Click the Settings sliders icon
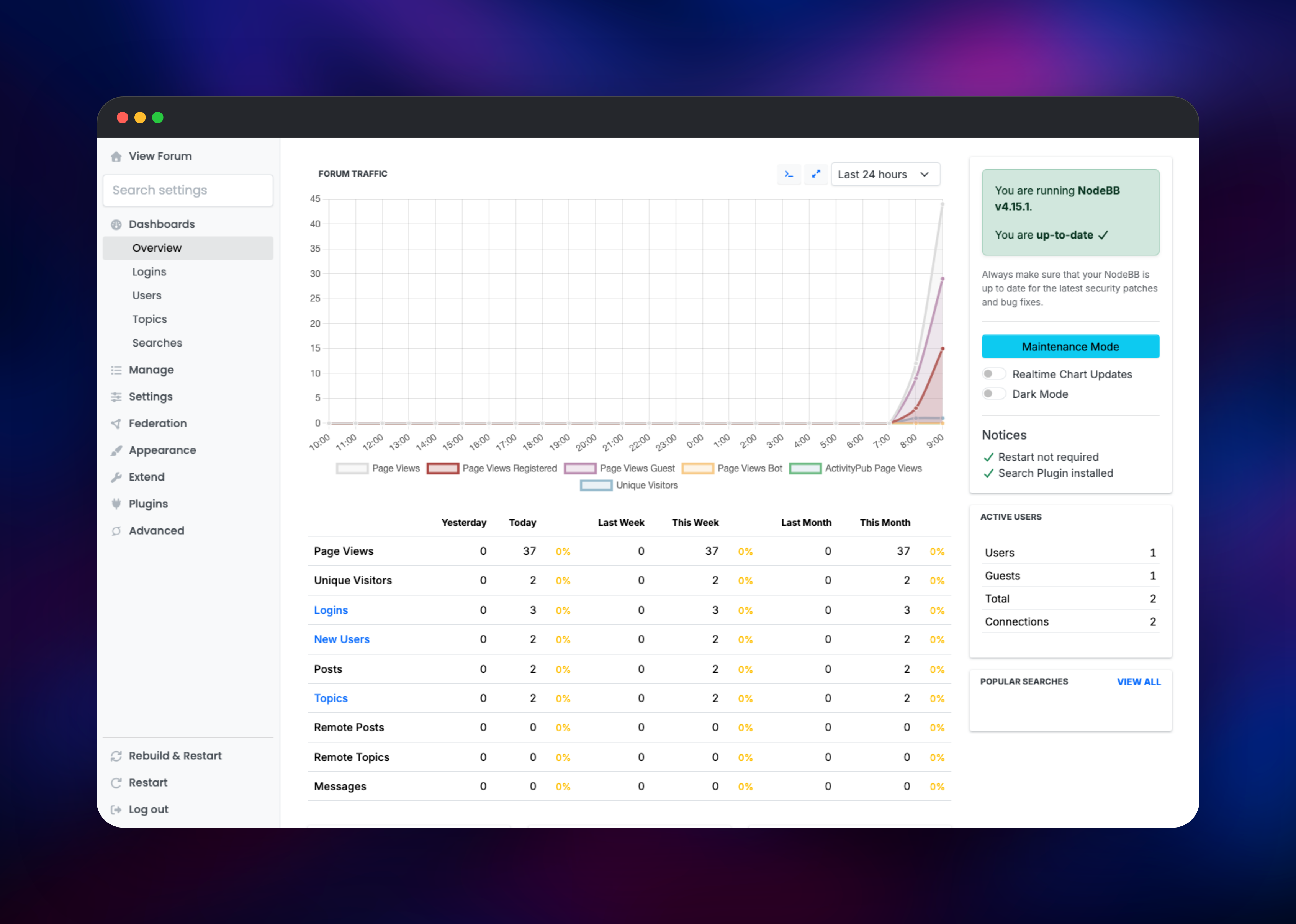 click(116, 397)
